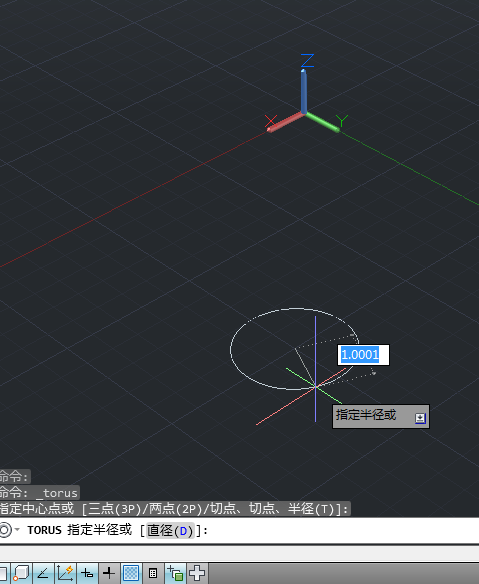Disable the highlighted transparency checkered icon
The height and width of the screenshot is (584, 479).
pyautogui.click(x=131, y=573)
